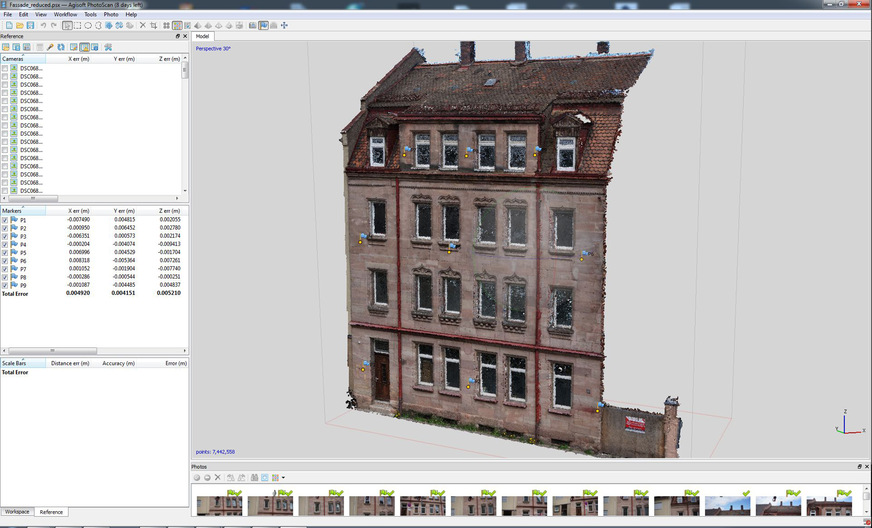This screenshot has width=872, height=528.
Task: Uncheck the marker P1 checkbox
Action: tap(5, 220)
